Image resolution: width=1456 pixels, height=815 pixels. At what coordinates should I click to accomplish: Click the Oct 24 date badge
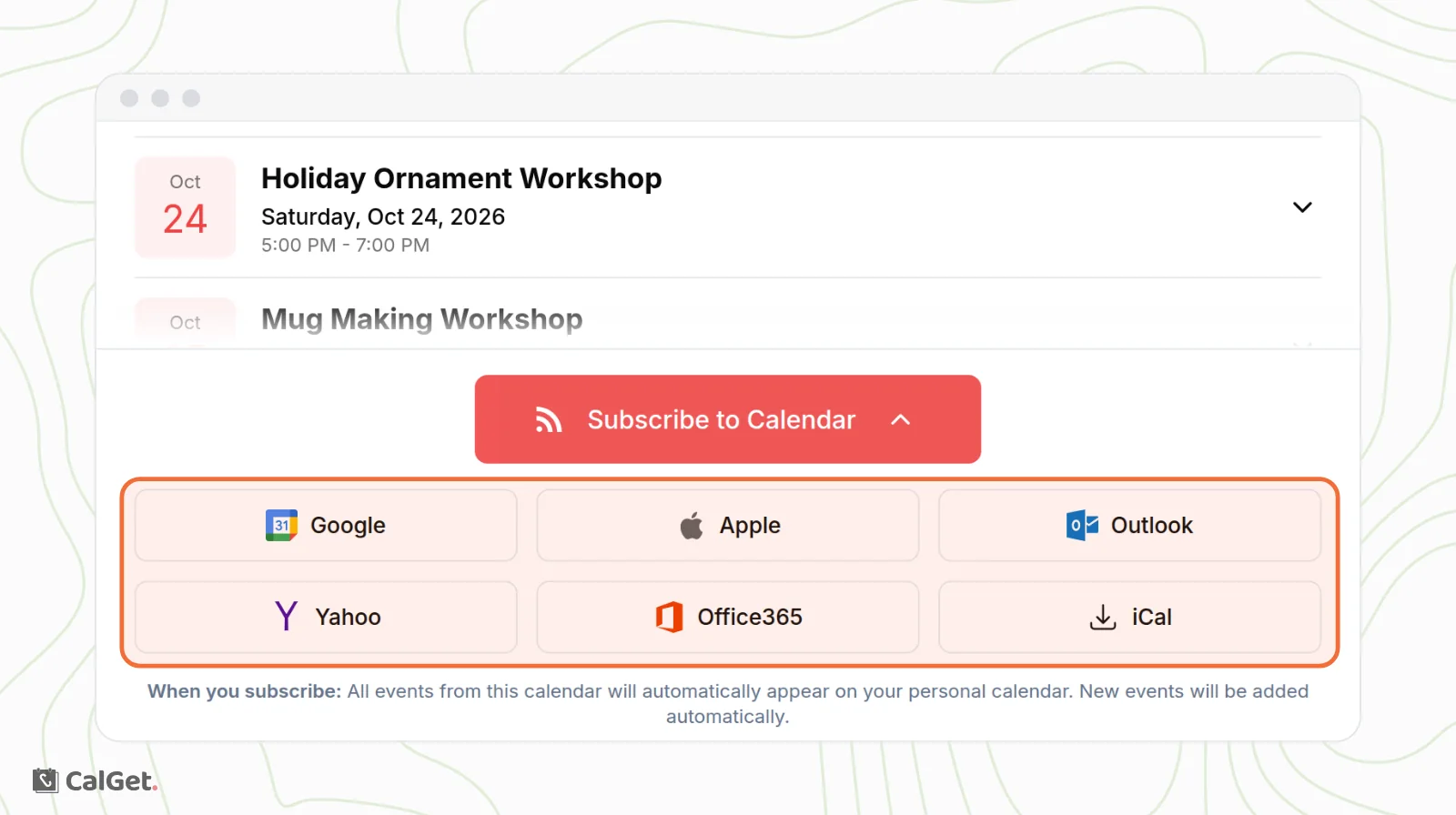click(186, 207)
